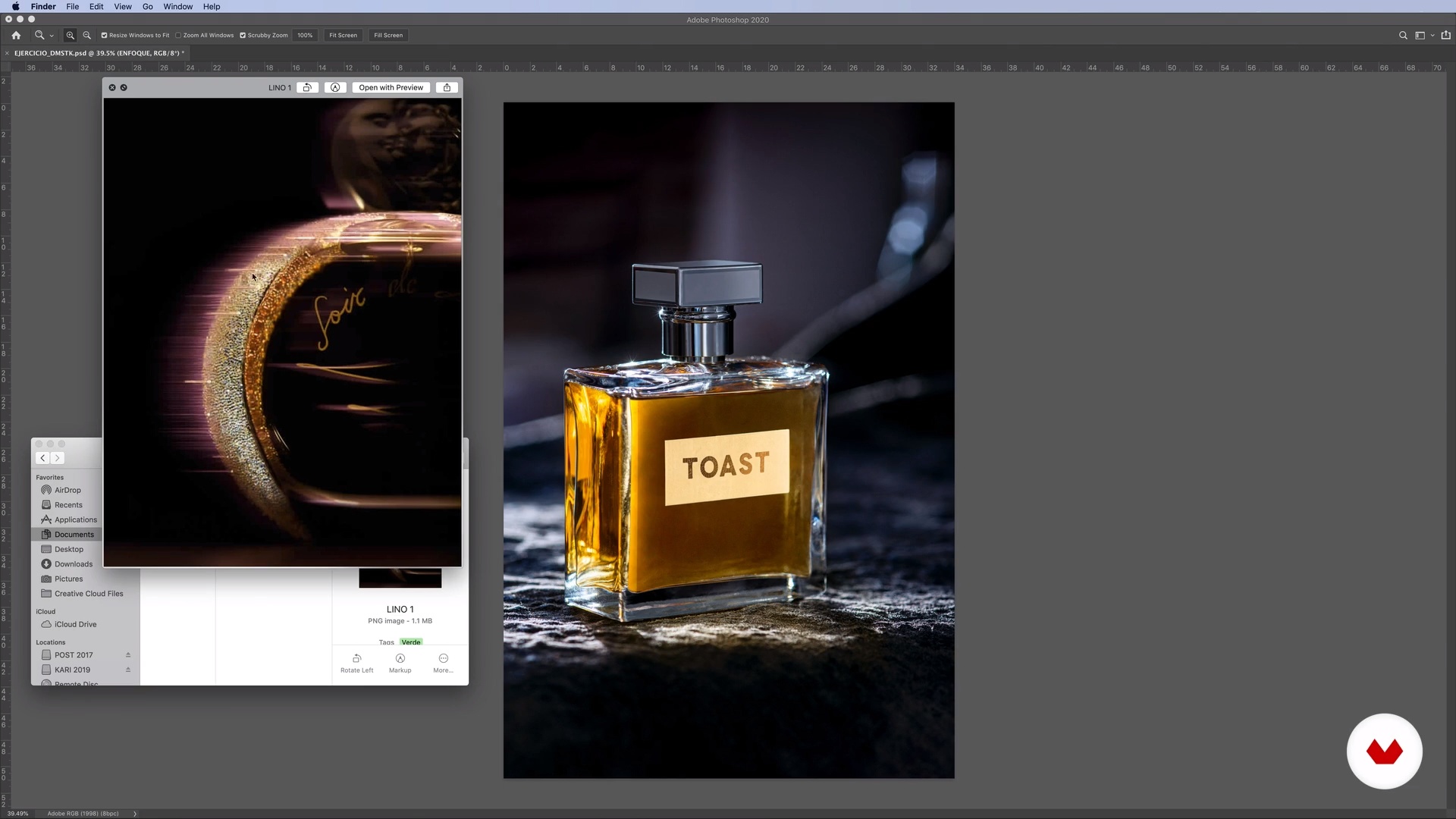1456x819 pixels.
Task: Select POST 2017 volume in Finder sidebar
Action: pyautogui.click(x=74, y=655)
